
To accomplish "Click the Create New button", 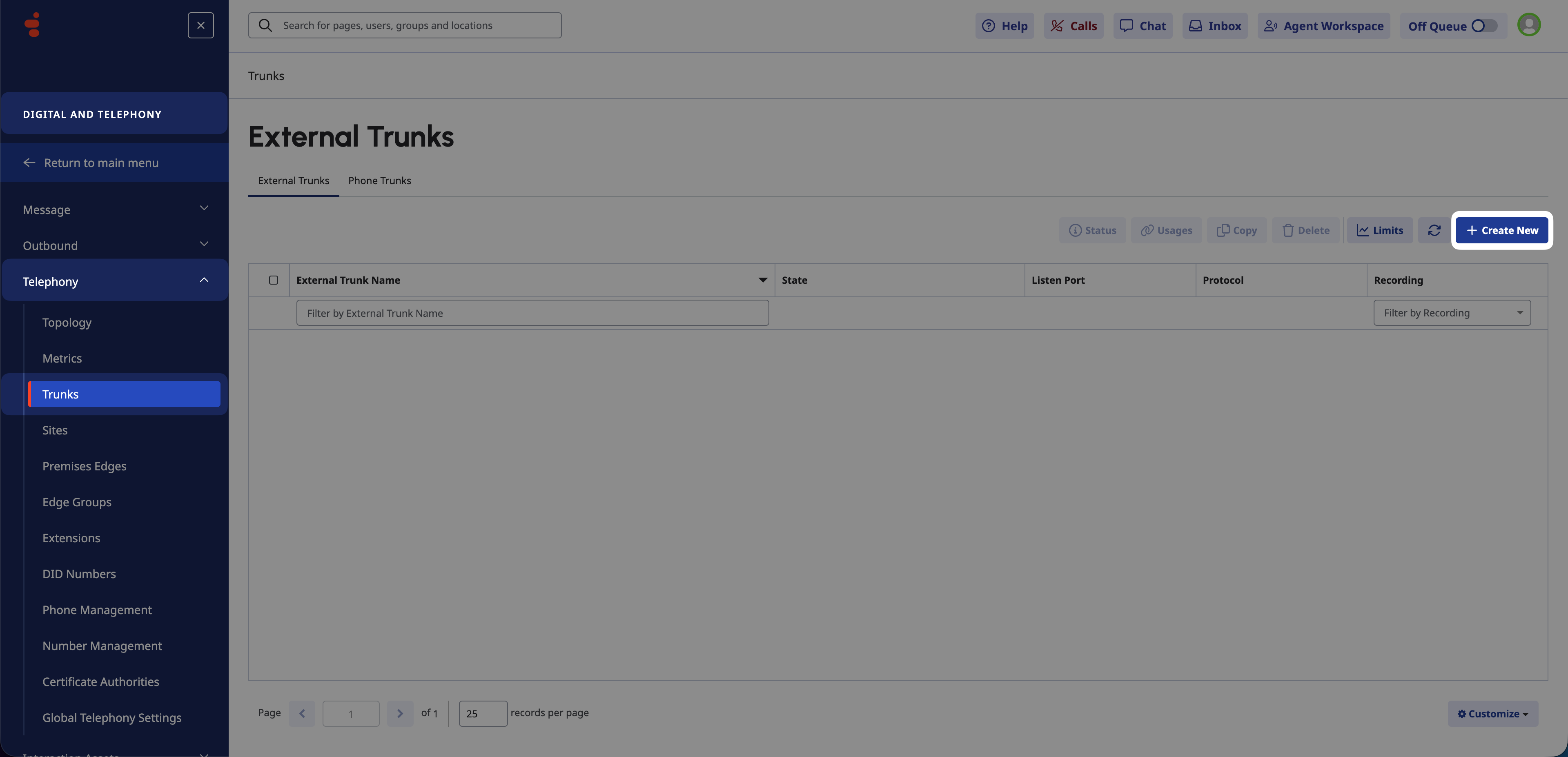I will tap(1502, 231).
